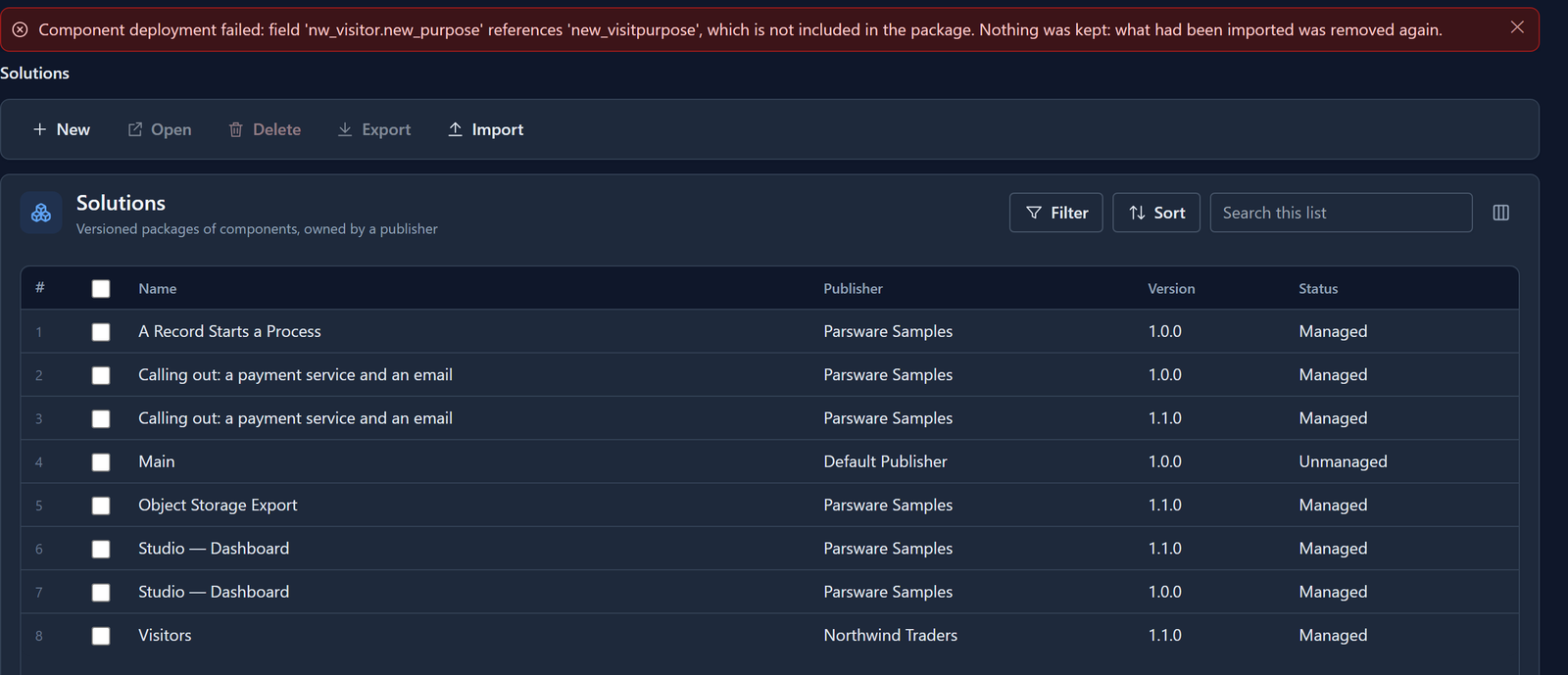The height and width of the screenshot is (675, 1568).
Task: Focus the Search this list field
Action: pos(1341,213)
